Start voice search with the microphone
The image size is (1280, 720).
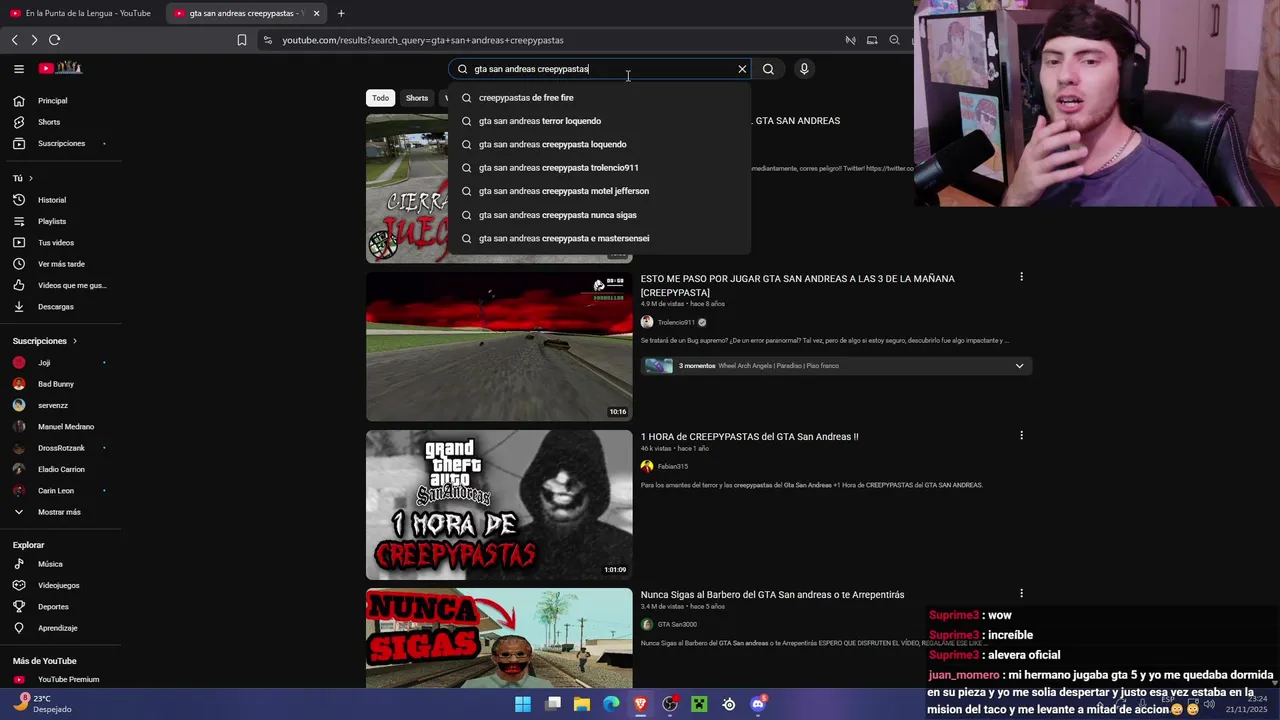coord(804,69)
